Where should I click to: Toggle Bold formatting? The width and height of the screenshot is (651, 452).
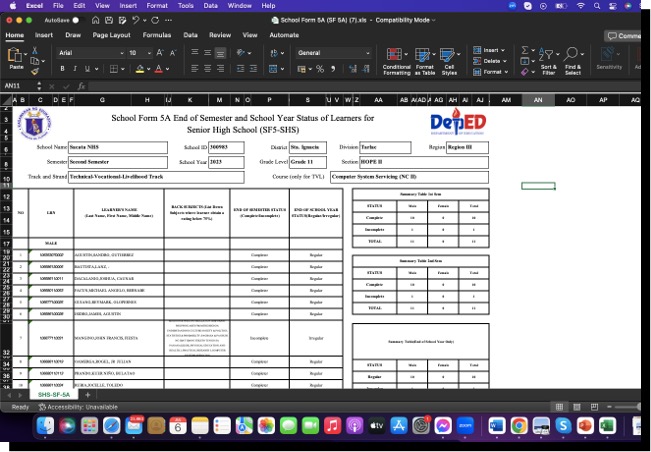[x=62, y=69]
